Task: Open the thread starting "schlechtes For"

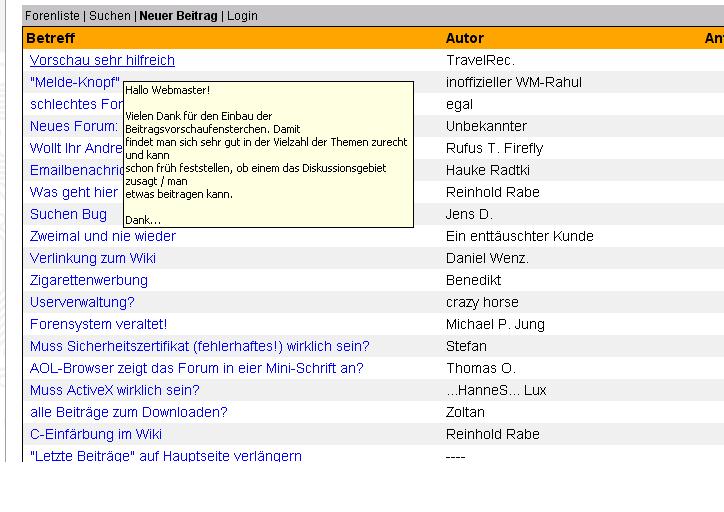Action: click(76, 104)
